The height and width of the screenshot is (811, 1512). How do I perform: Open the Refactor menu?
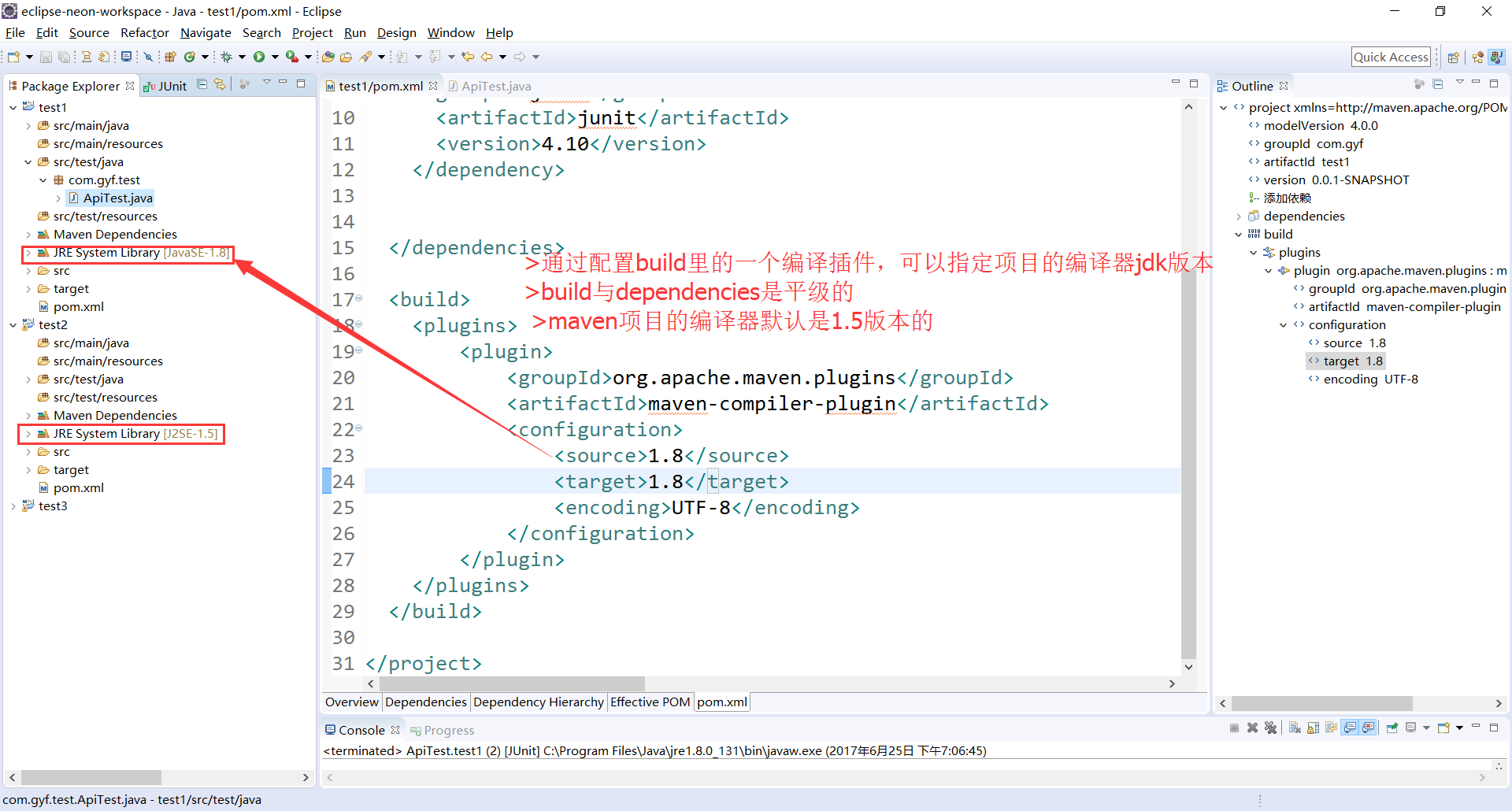144,33
